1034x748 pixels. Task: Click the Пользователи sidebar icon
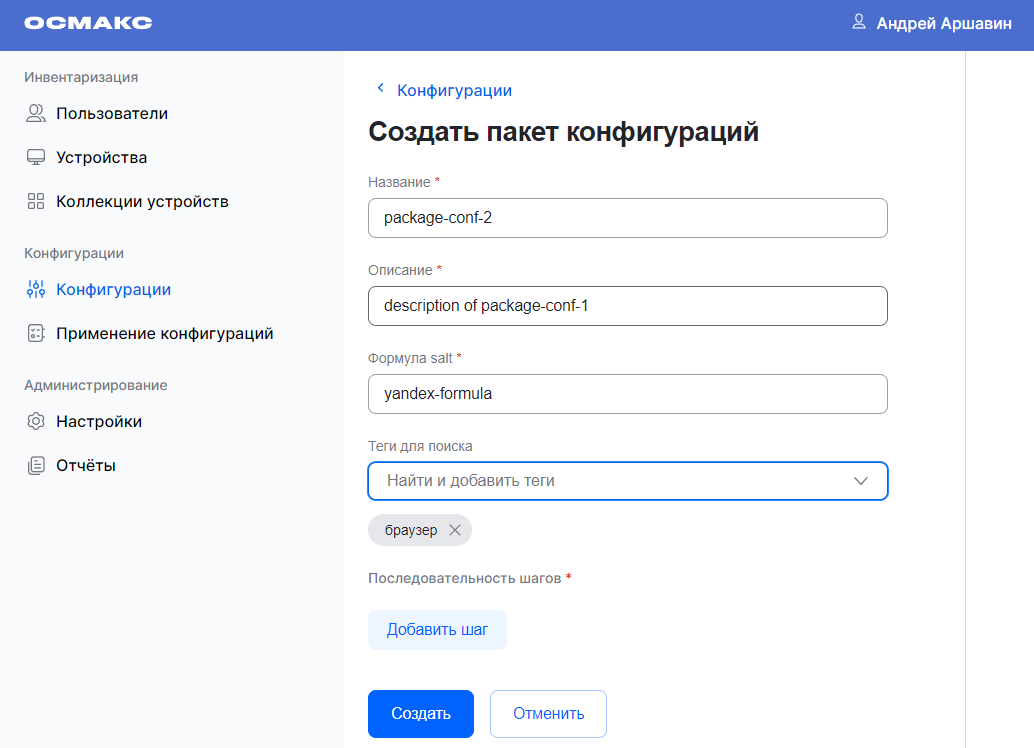36,113
